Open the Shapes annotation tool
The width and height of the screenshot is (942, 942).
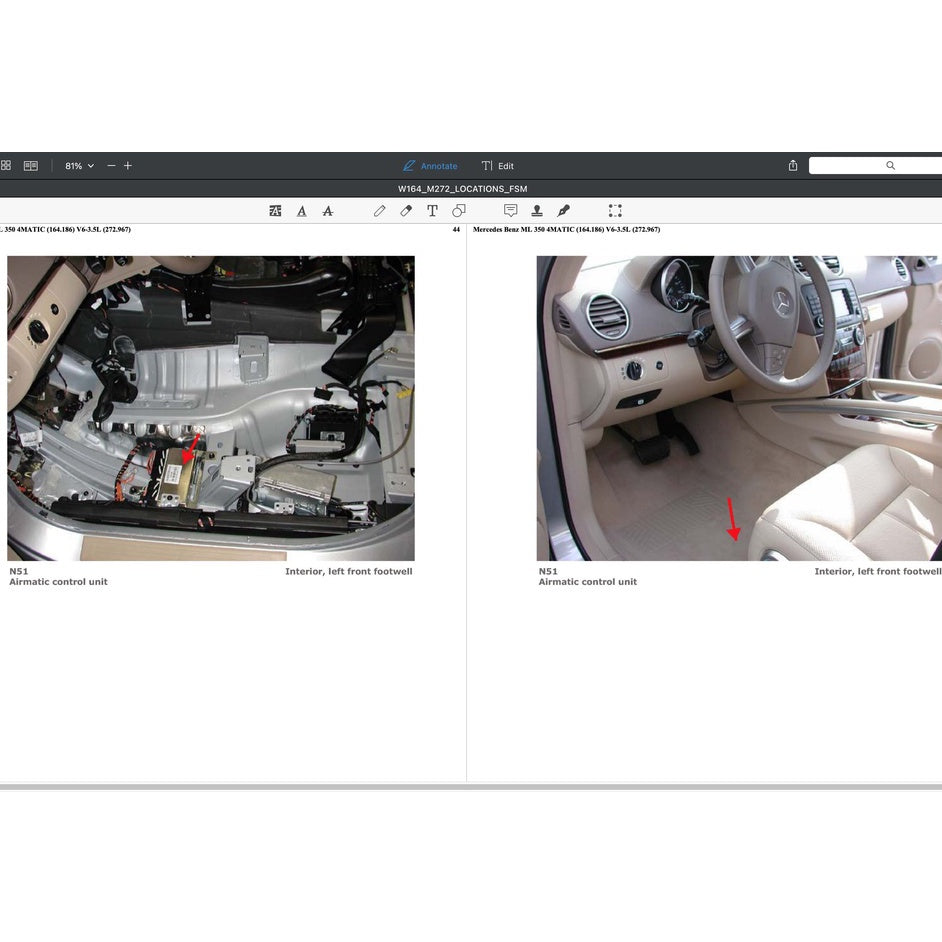458,210
